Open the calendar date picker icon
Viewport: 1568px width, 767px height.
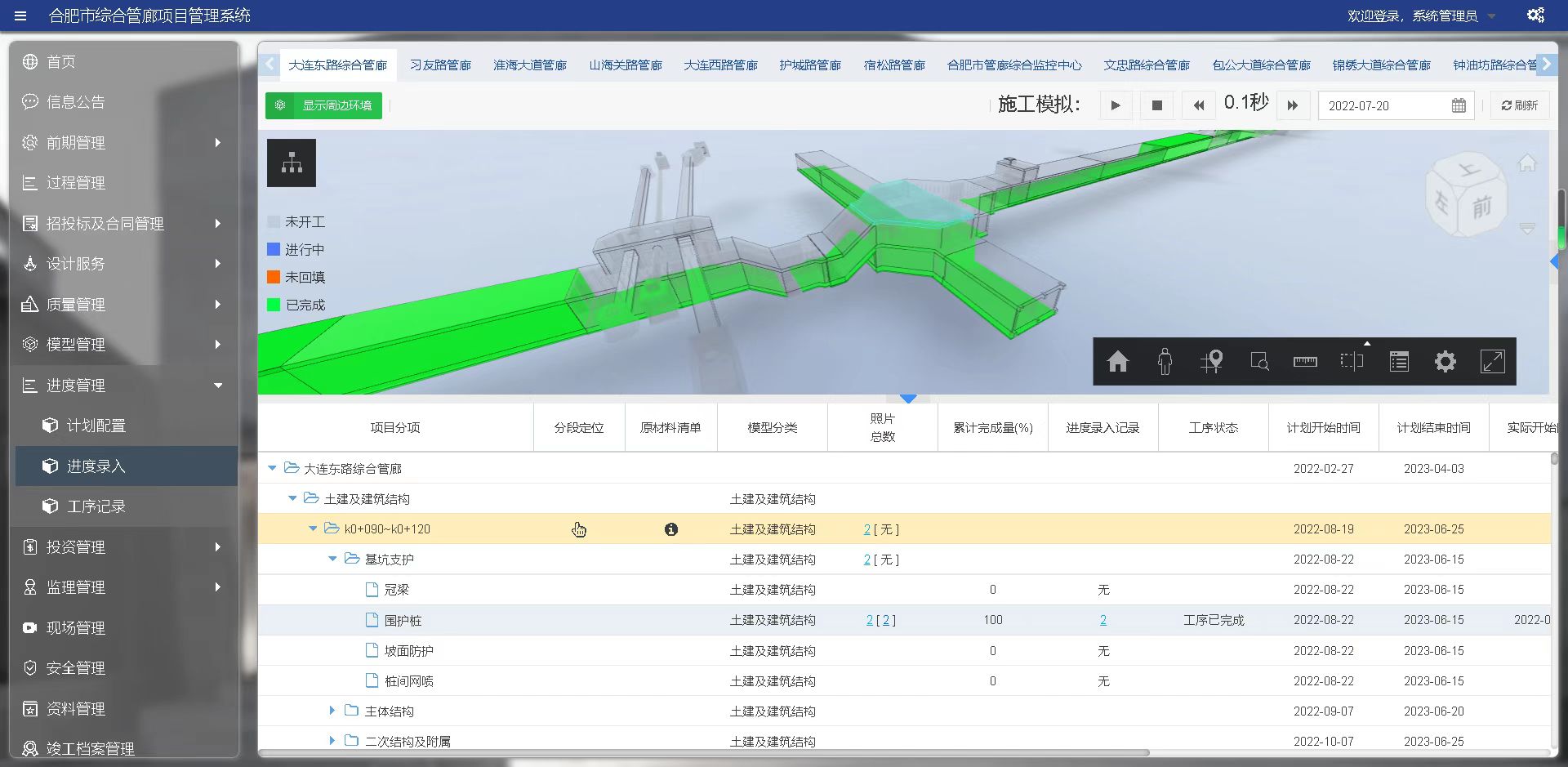(x=1459, y=105)
